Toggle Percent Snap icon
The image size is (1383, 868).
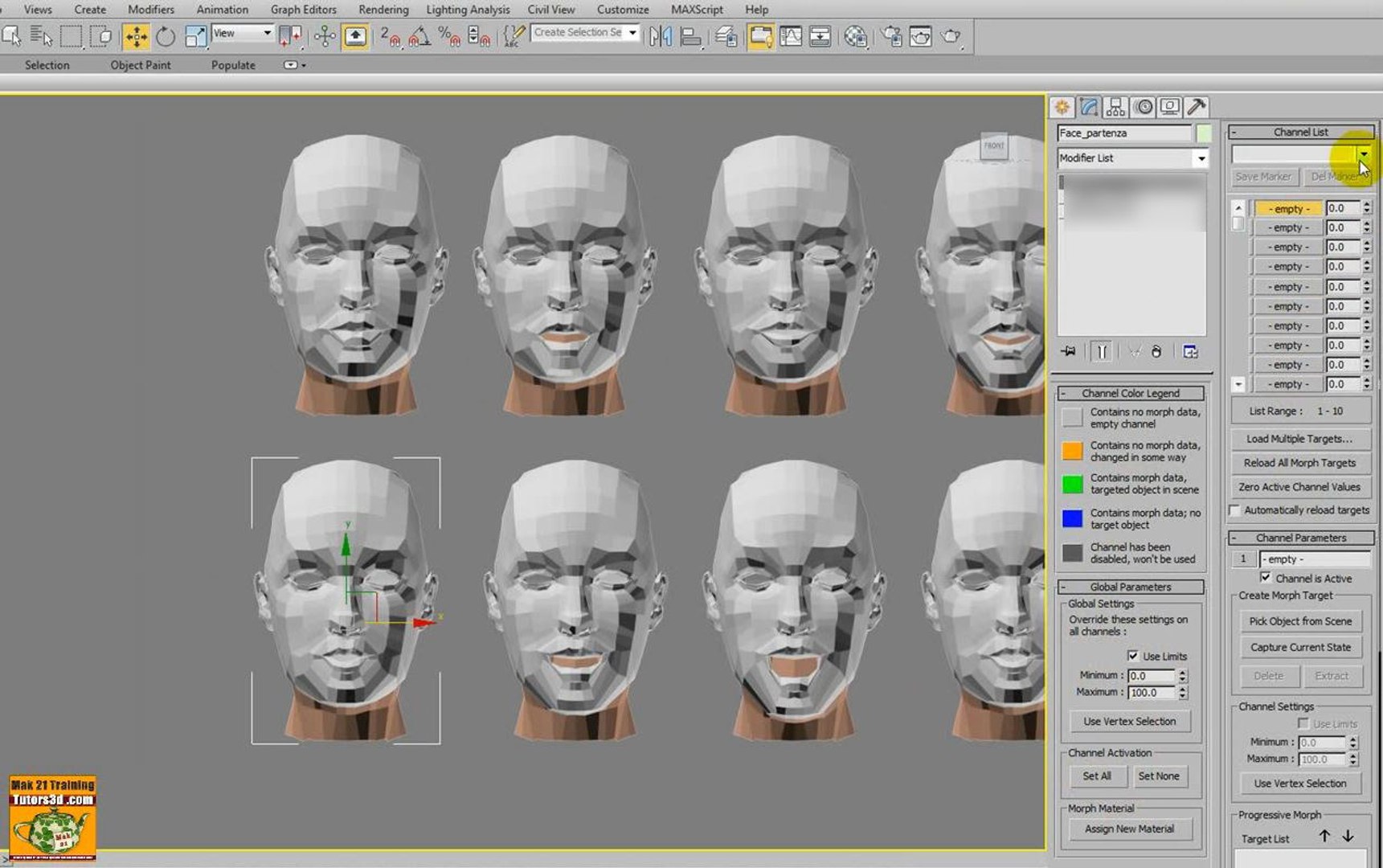449,36
